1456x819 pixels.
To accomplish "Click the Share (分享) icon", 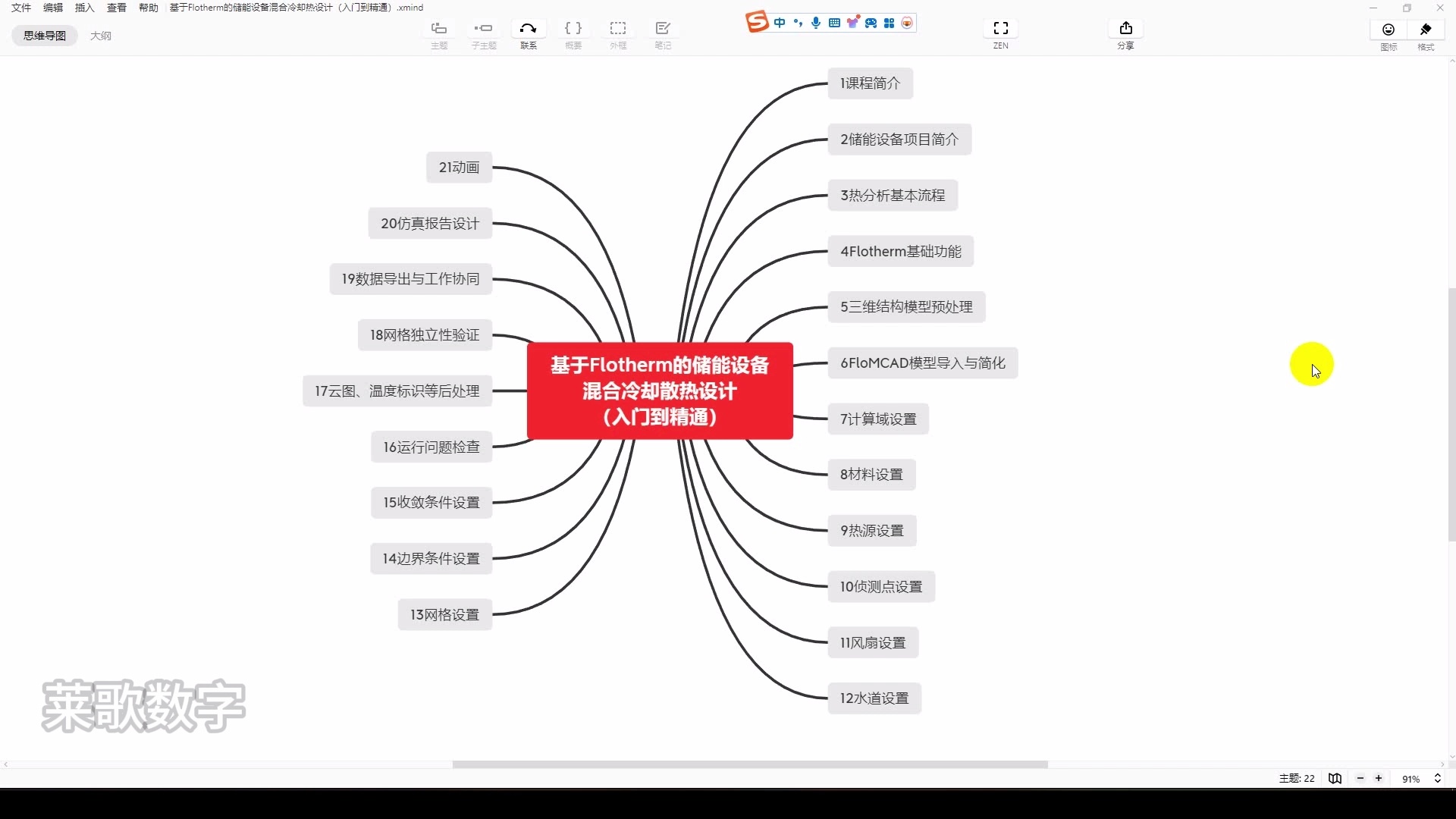I will point(1125,29).
